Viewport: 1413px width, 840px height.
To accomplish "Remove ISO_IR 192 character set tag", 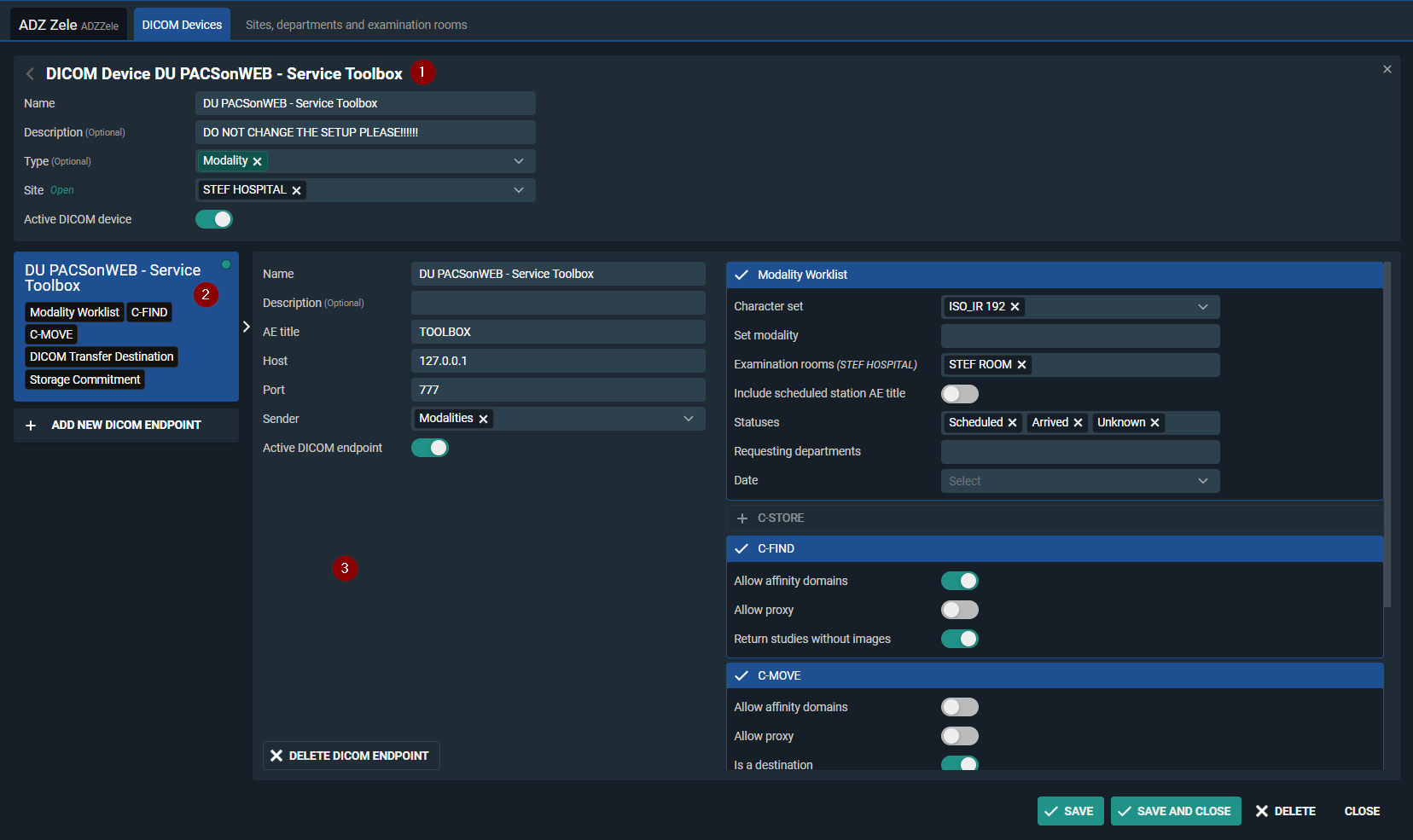I will click(x=1015, y=307).
